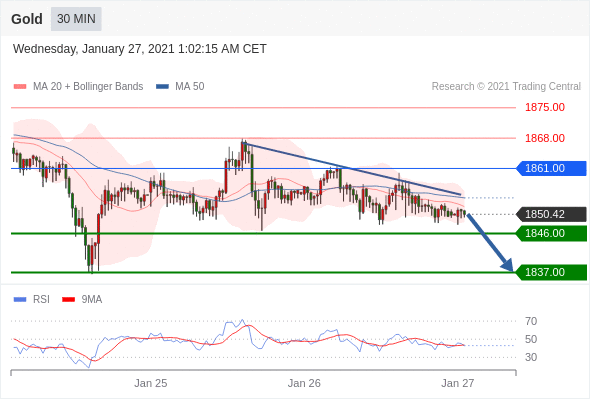Click the blue MA 50 legend swatch
The height and width of the screenshot is (400, 590).
click(x=162, y=87)
